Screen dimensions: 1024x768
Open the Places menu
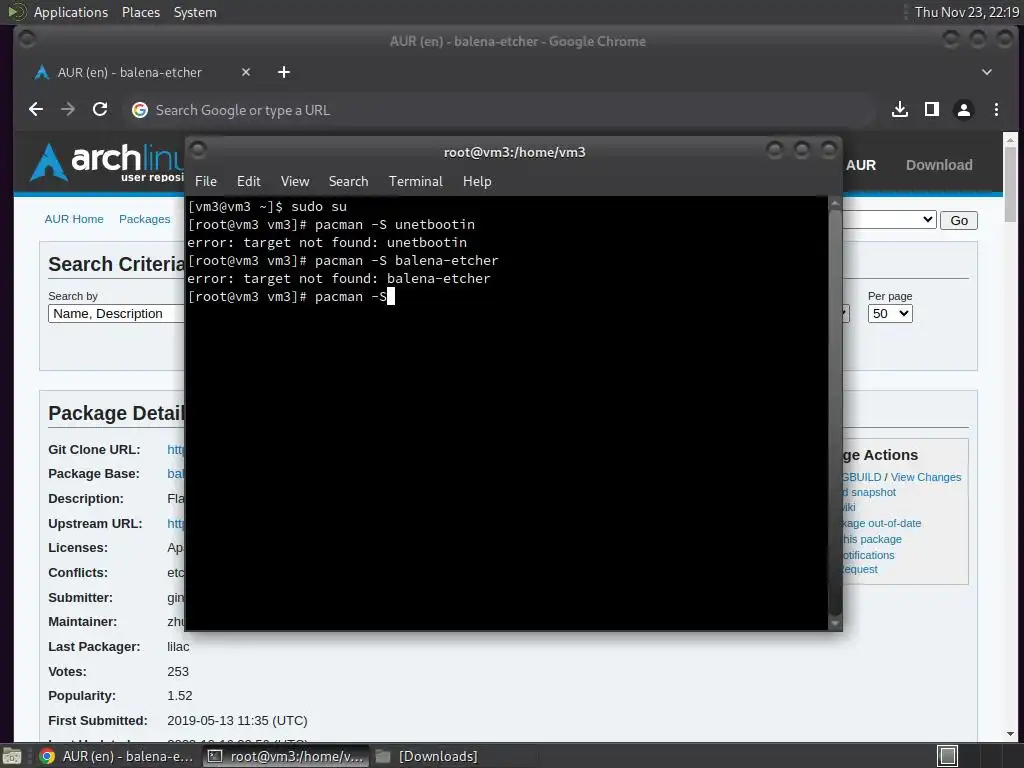point(140,12)
